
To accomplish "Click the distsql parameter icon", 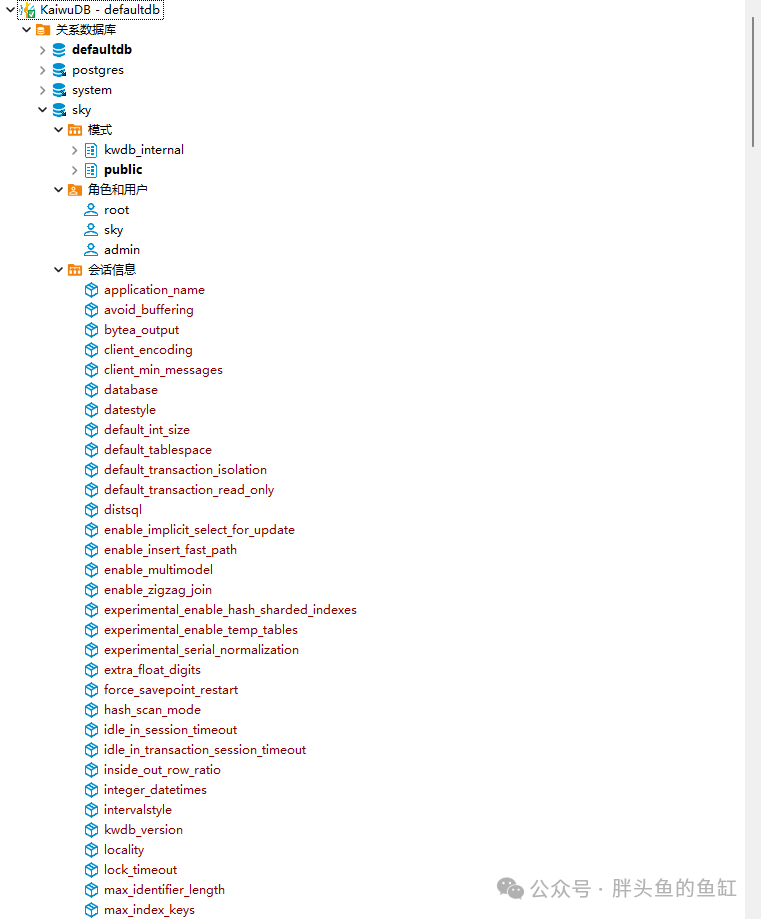I will pyautogui.click(x=91, y=510).
